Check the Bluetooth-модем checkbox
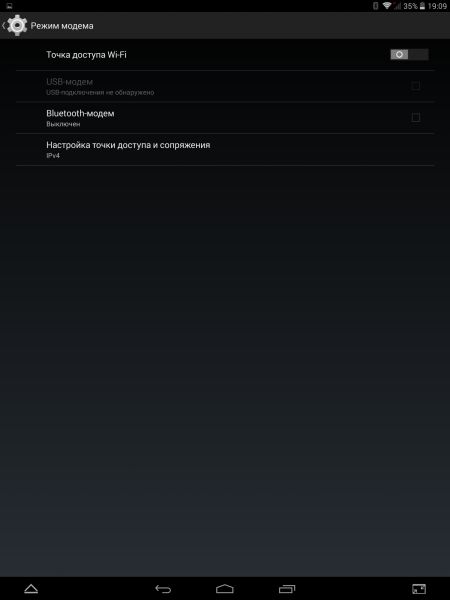This screenshot has height=600, width=450. tap(416, 117)
